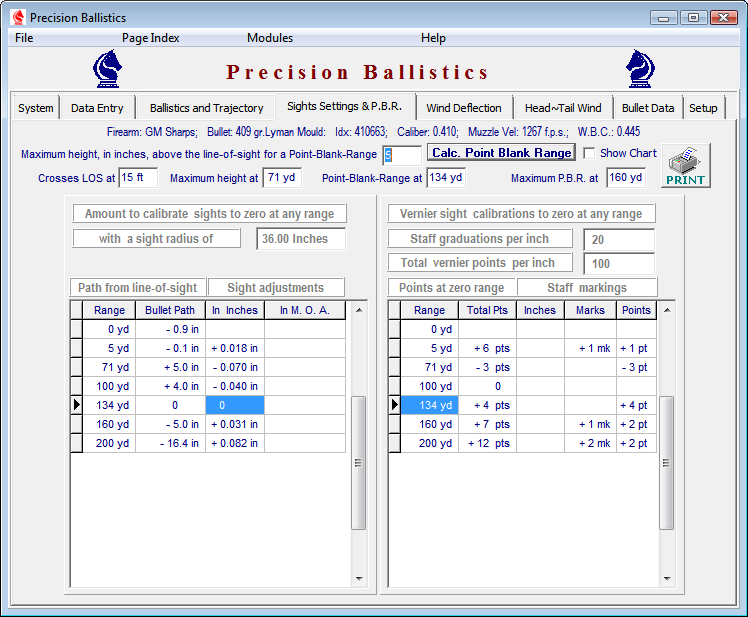748x617 pixels.
Task: Click the right chess knight logo
Action: (640, 70)
